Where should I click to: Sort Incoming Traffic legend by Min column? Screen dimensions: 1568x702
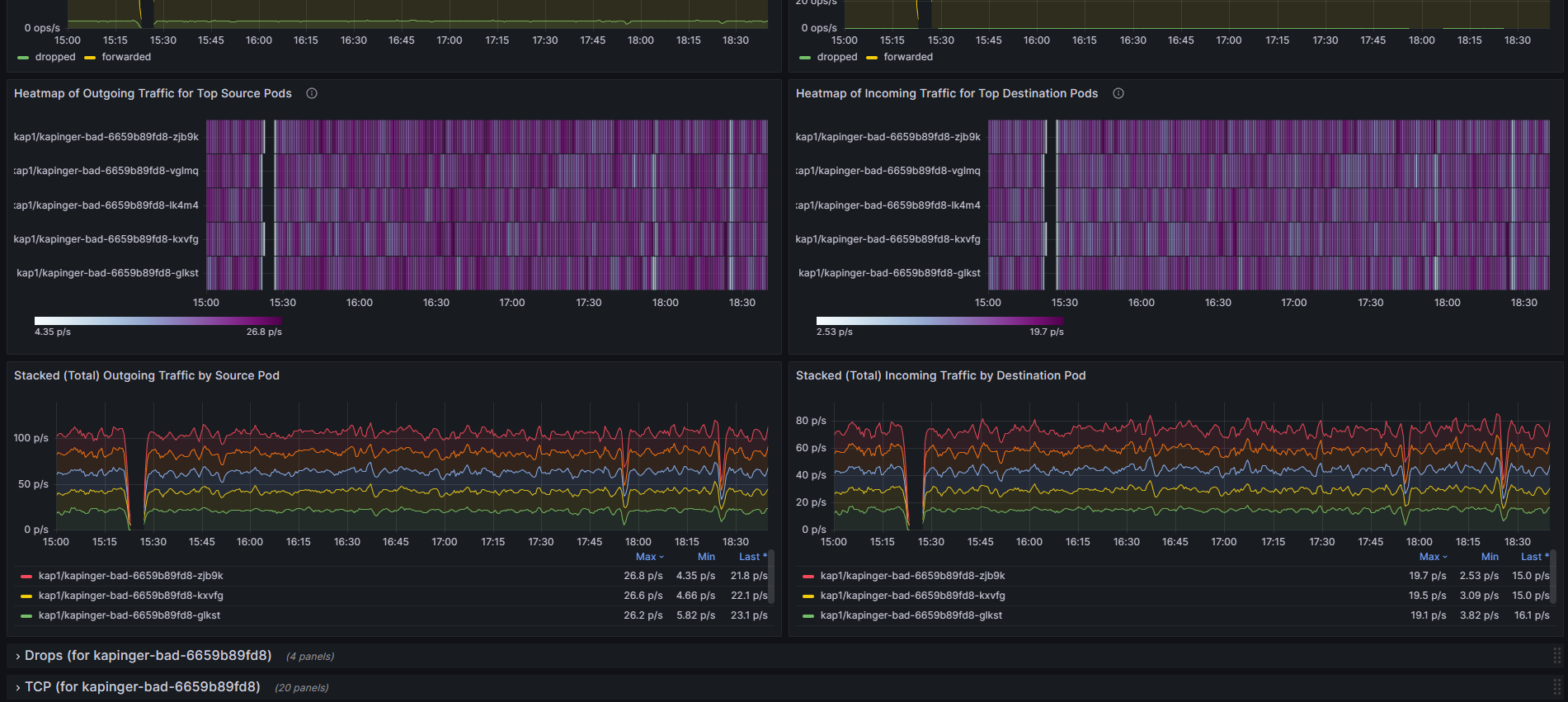(x=1490, y=557)
